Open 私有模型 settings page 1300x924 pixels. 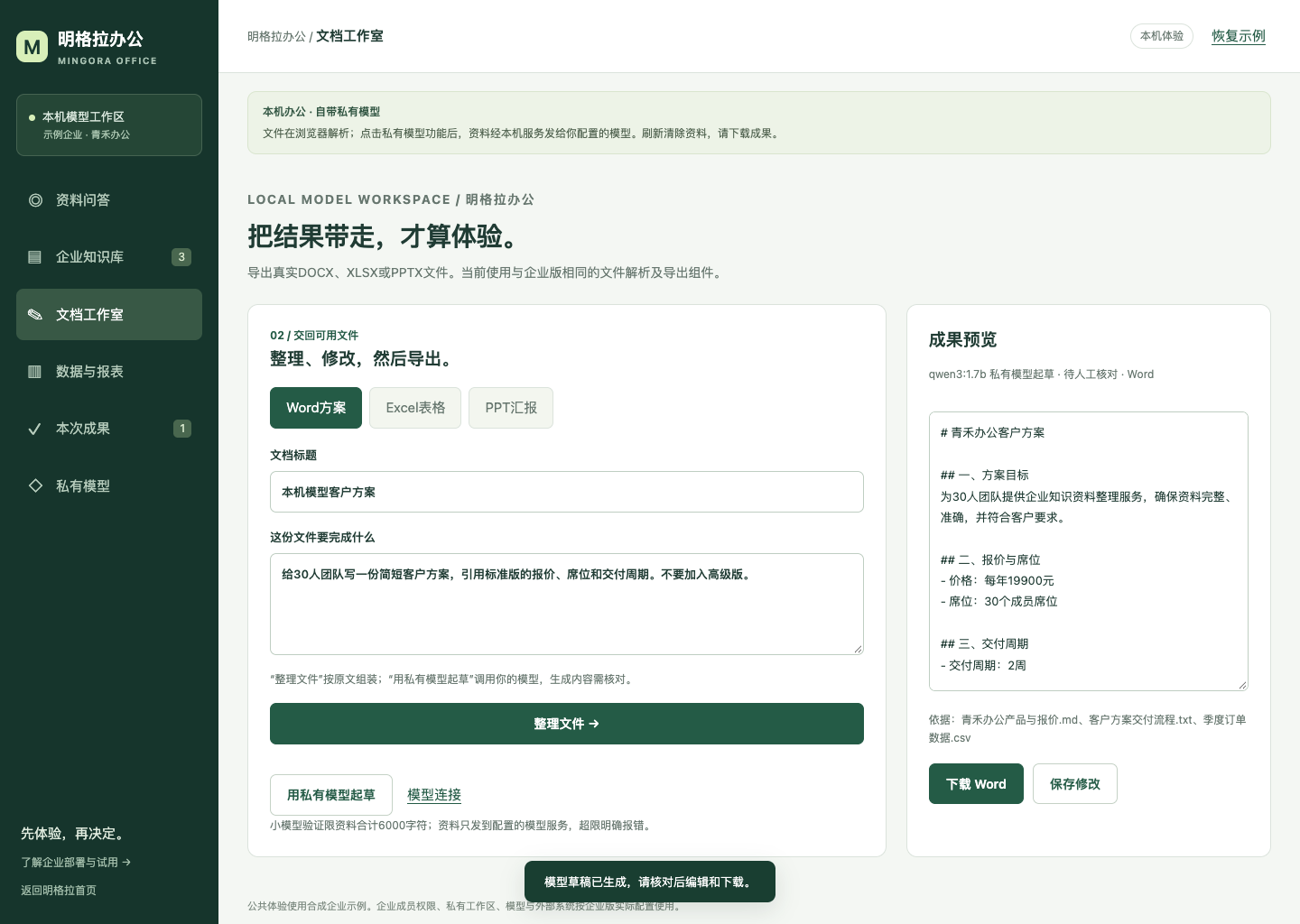tap(109, 485)
